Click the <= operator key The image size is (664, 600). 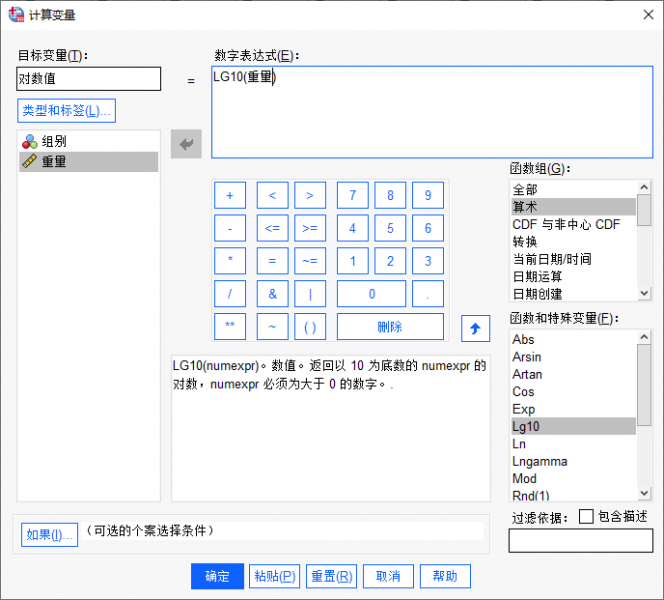click(x=272, y=228)
